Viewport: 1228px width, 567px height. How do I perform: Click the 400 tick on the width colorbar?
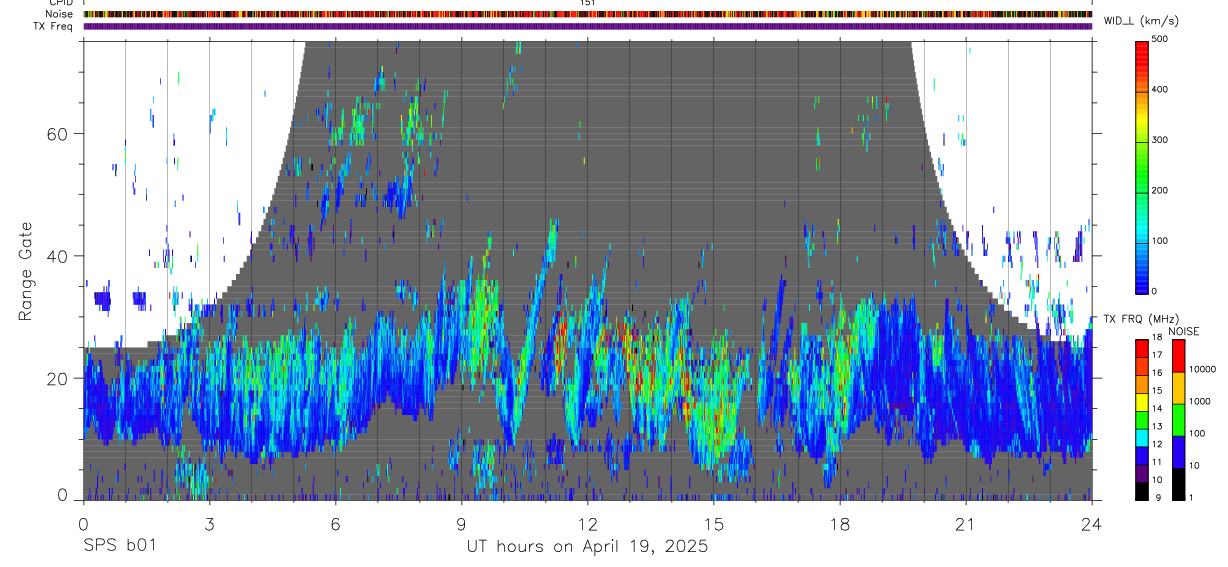coord(1160,89)
